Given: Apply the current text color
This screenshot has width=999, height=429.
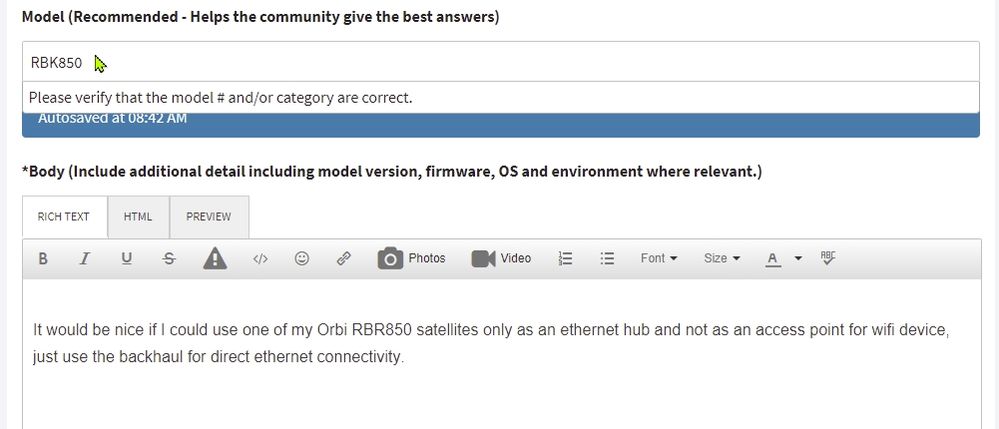Looking at the screenshot, I should click(773, 259).
